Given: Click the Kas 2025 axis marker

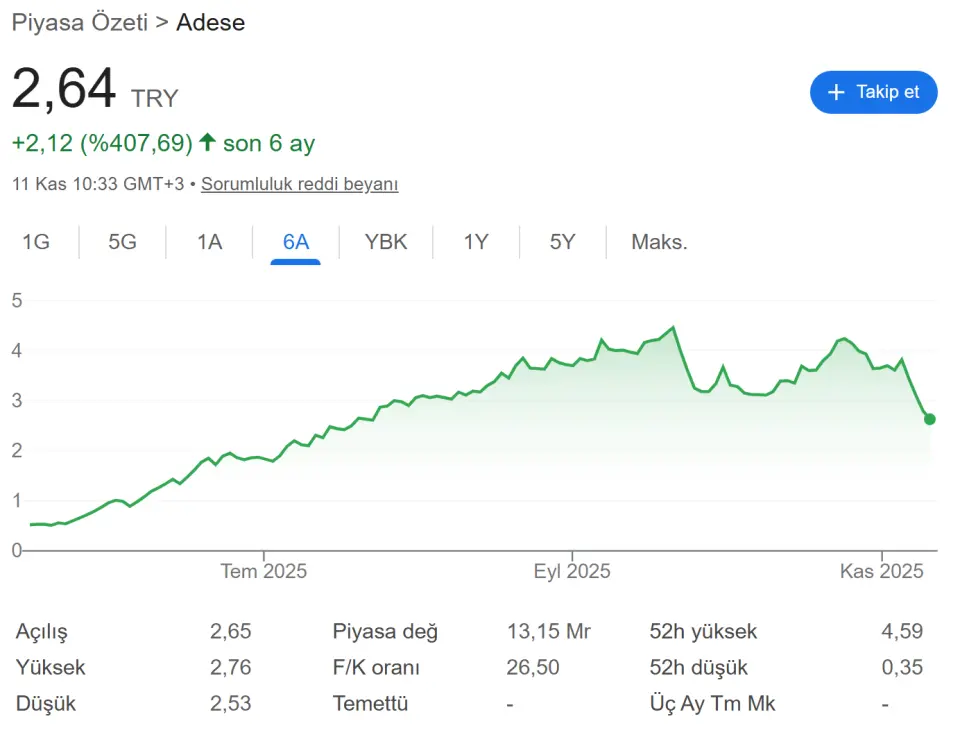Looking at the screenshot, I should coord(881,572).
